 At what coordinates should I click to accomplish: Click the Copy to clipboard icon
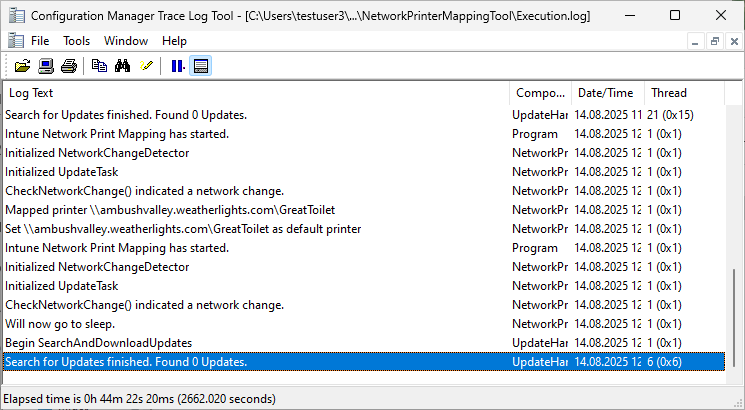tap(99, 66)
